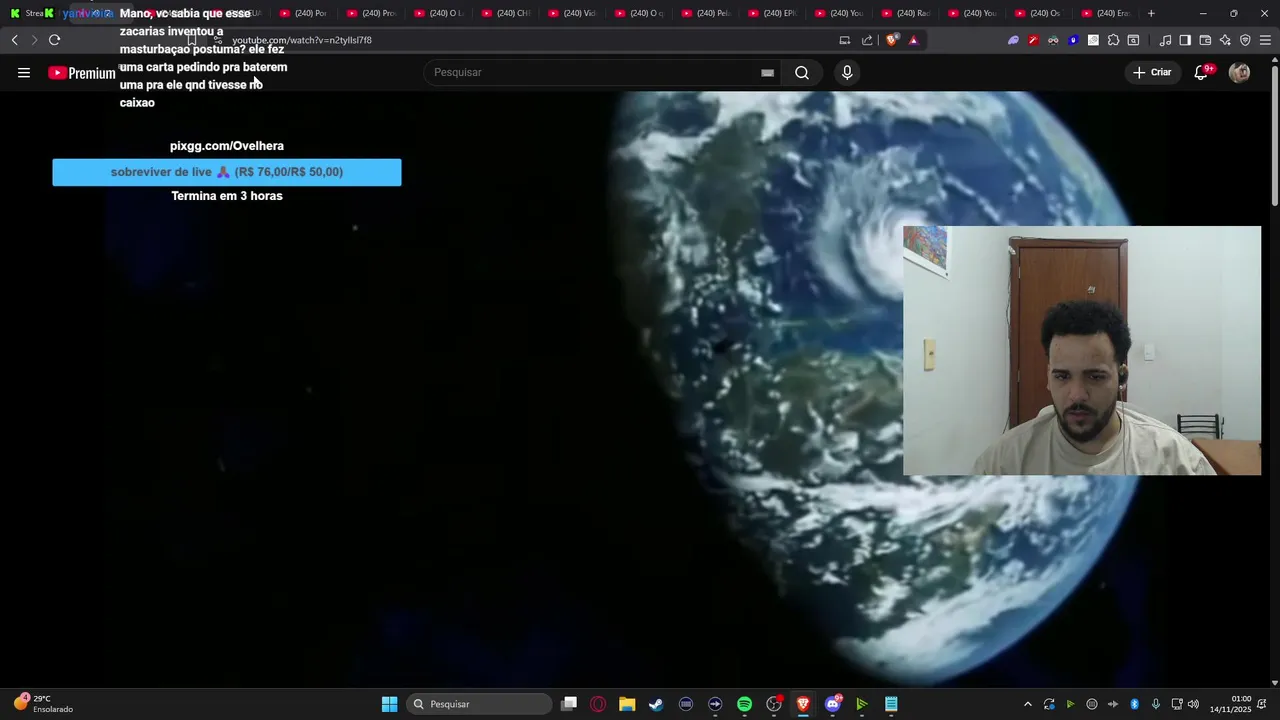Open the Brave VPN shield icon
The image size is (1280, 720).
1245,40
